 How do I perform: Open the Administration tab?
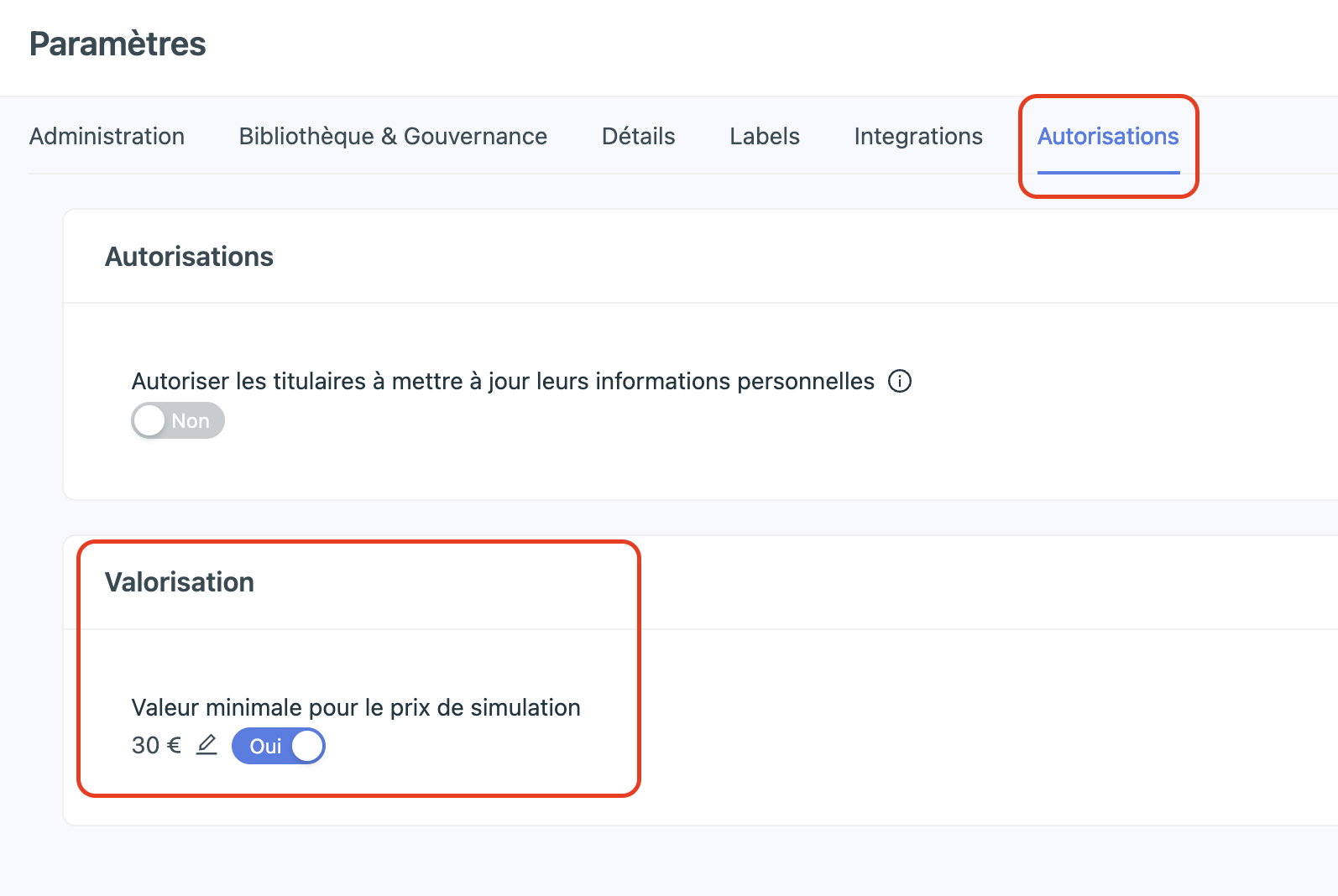(x=107, y=136)
